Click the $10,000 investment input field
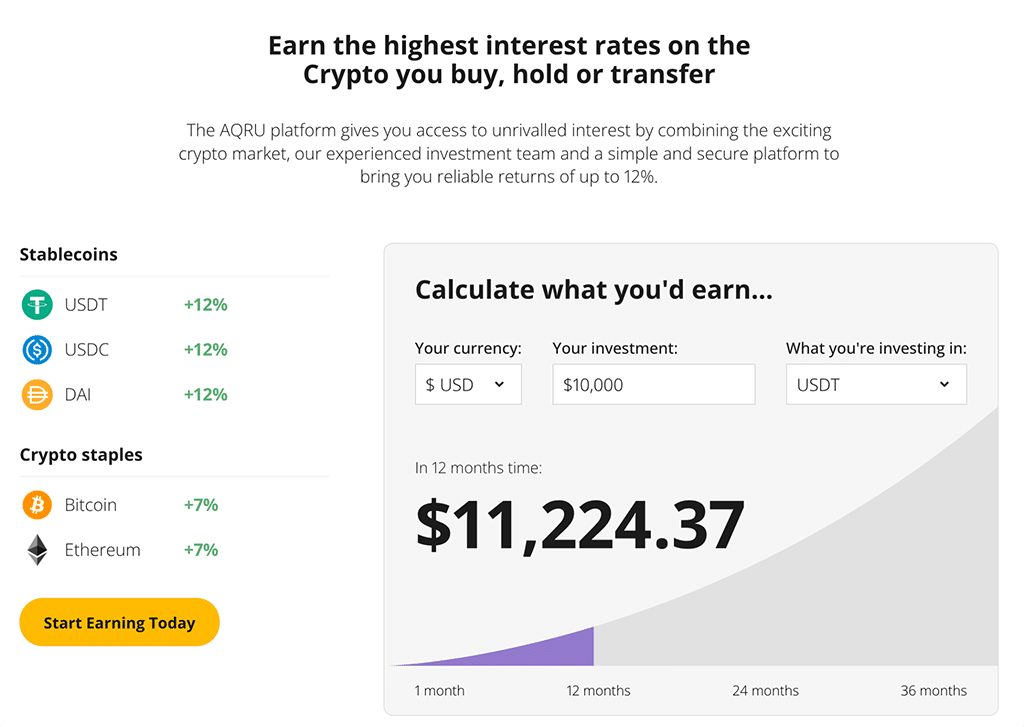 pos(654,385)
